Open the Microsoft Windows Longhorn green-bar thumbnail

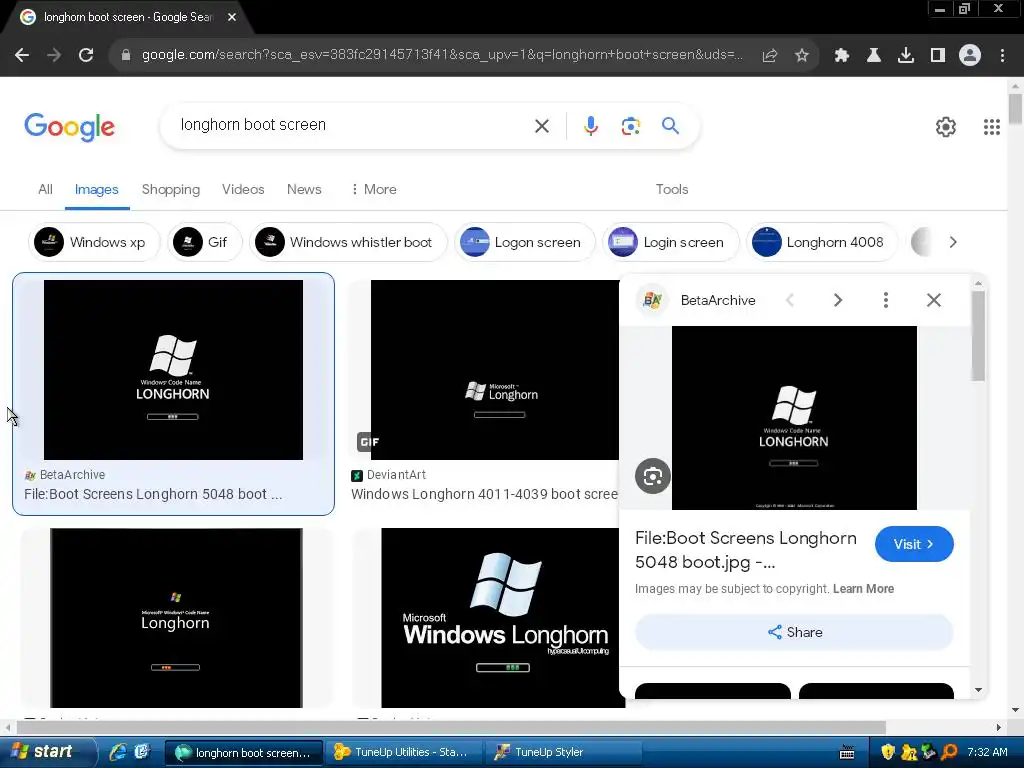503,617
